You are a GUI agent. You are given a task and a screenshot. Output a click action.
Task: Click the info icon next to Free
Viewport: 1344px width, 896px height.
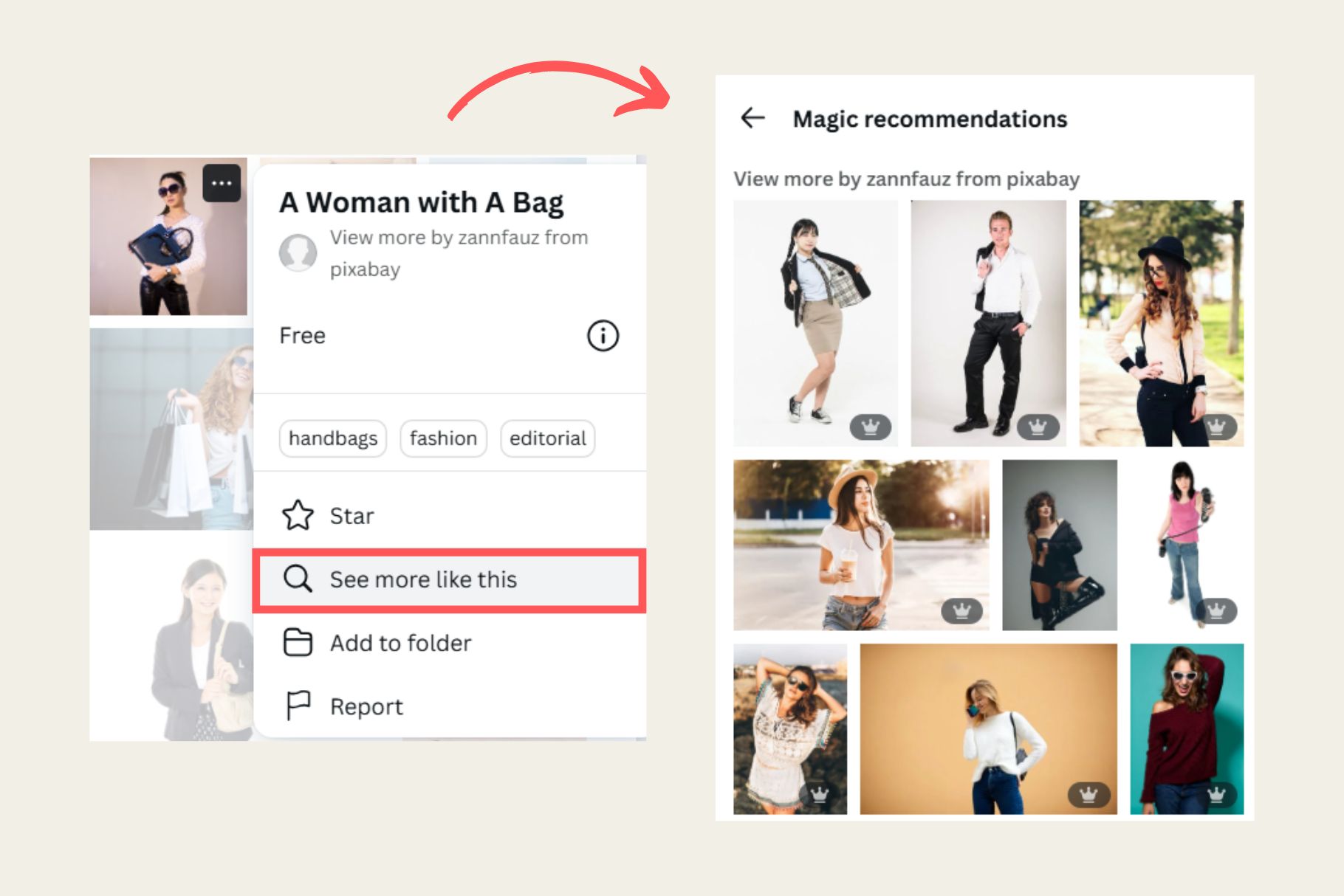coord(603,336)
